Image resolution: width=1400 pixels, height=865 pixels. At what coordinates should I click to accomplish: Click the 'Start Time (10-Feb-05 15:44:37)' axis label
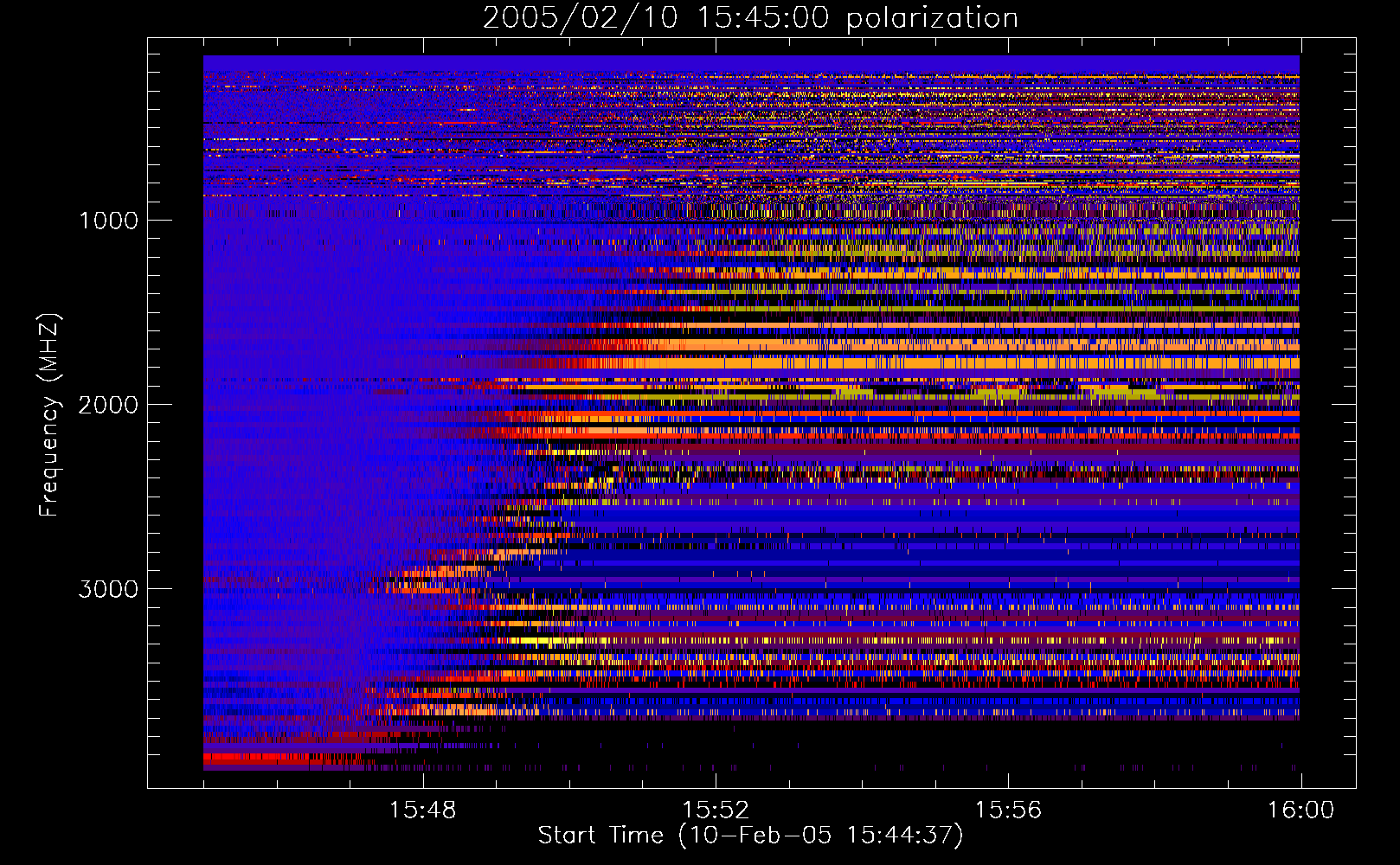coord(750,836)
